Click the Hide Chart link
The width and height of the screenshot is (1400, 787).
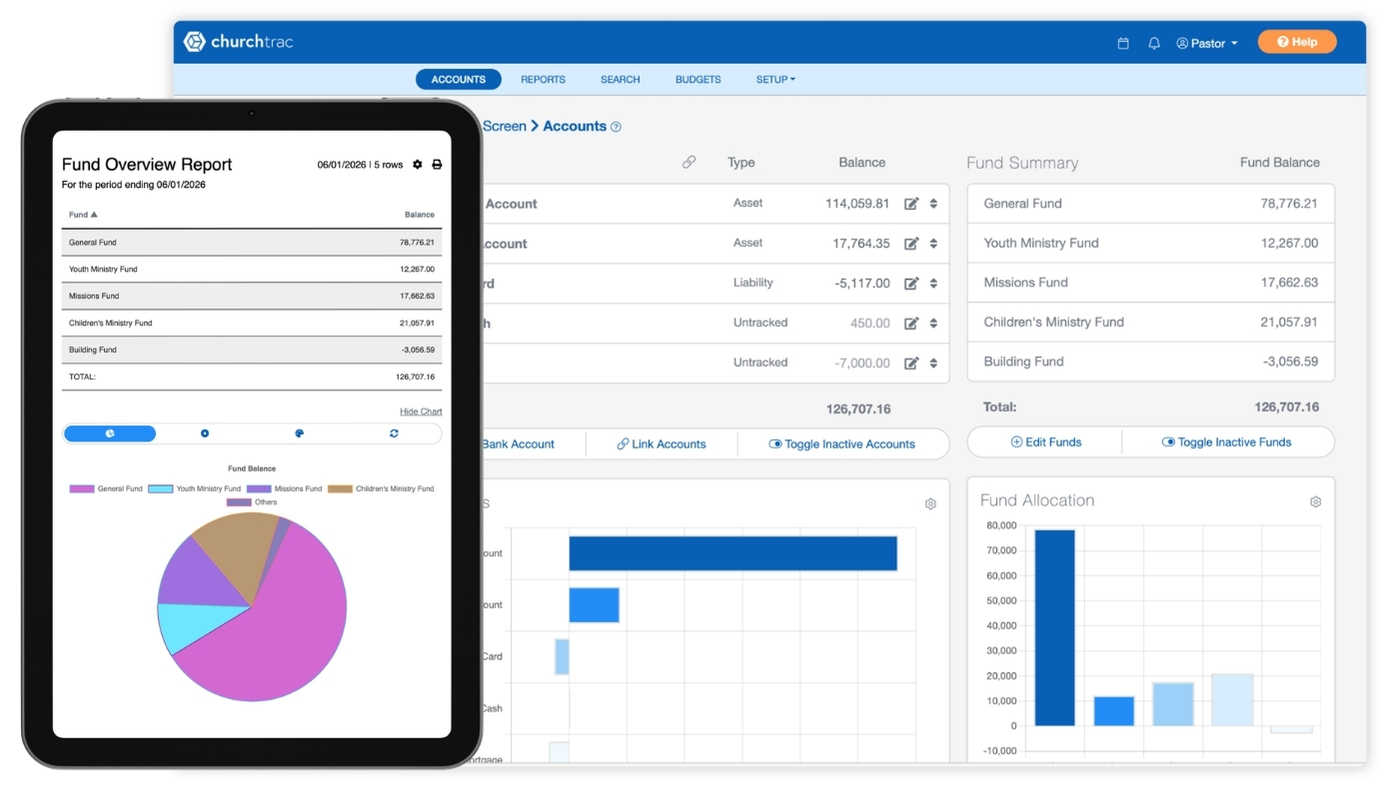coord(421,411)
